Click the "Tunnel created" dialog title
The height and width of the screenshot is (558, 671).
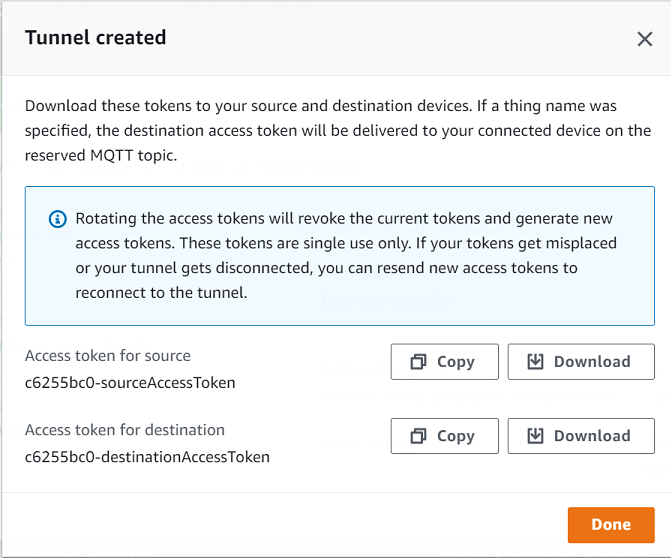click(x=95, y=38)
